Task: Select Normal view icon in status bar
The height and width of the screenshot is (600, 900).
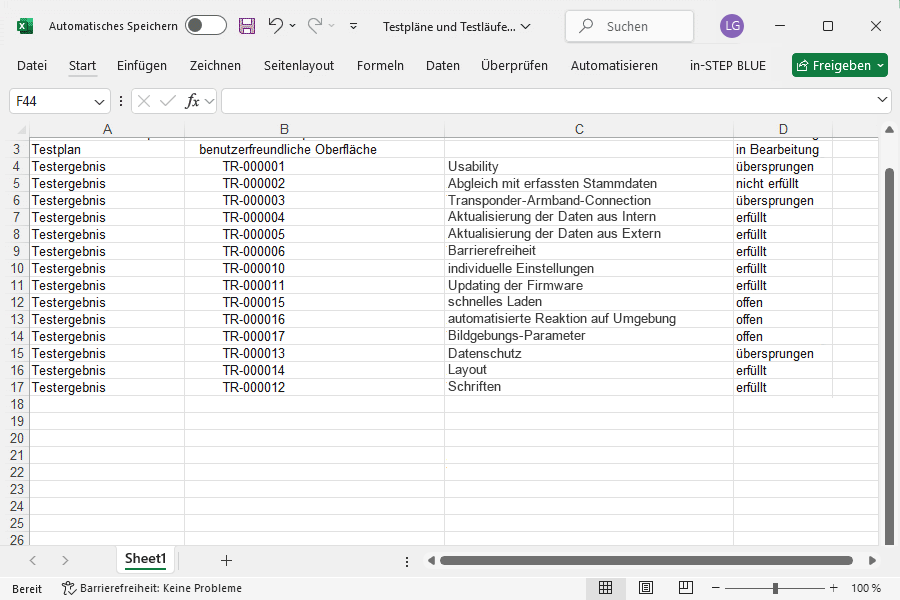Action: pyautogui.click(x=605, y=588)
